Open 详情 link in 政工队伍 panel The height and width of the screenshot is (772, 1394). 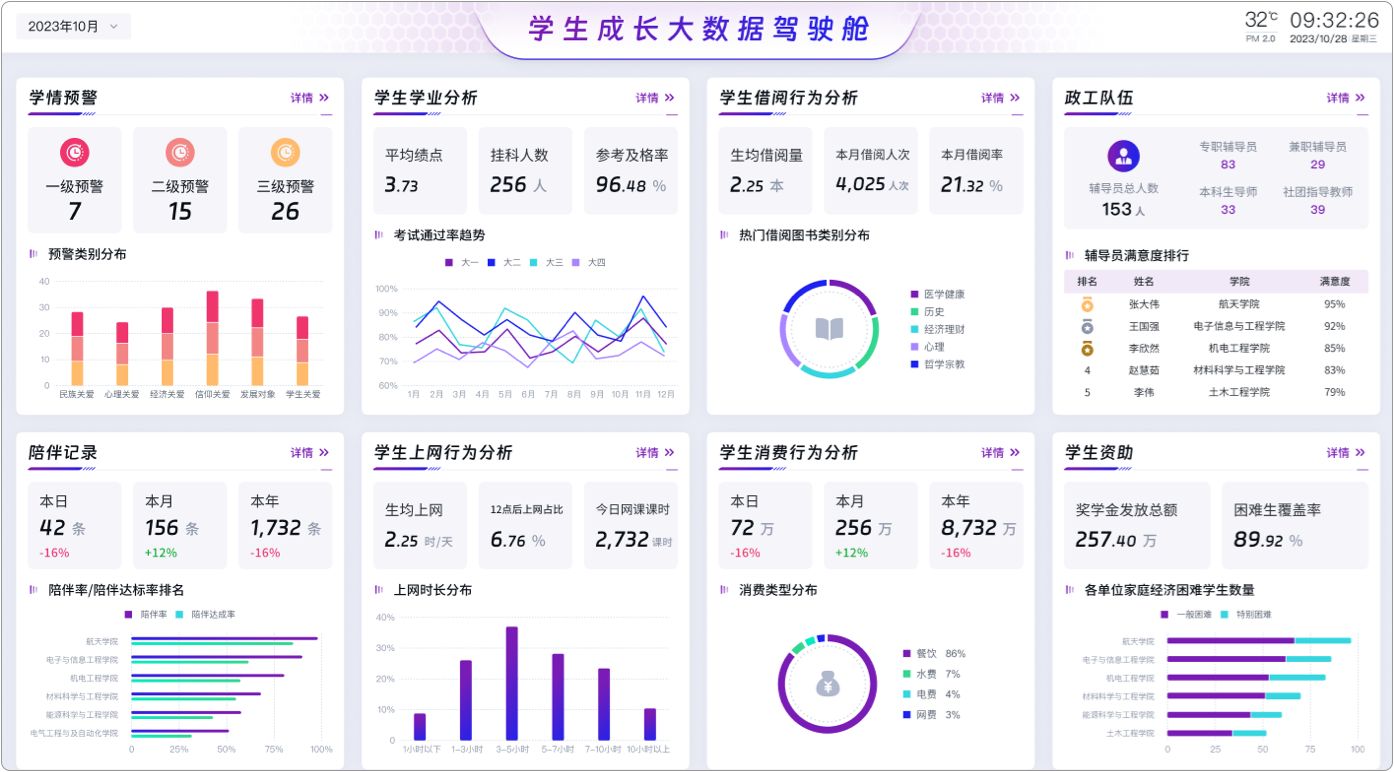1346,98
